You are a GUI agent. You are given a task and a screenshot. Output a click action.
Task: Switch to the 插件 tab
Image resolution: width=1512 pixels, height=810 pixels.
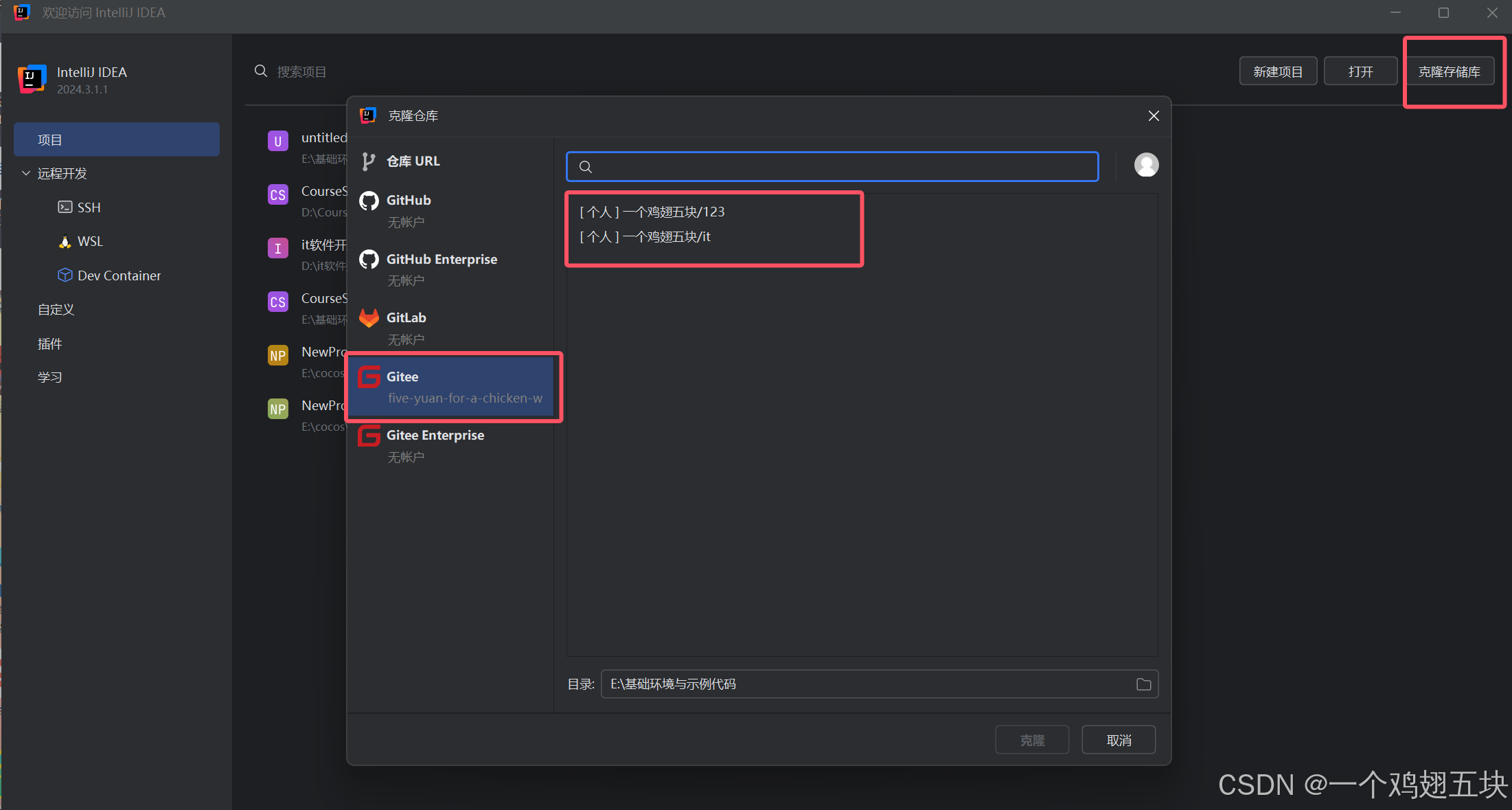49,344
